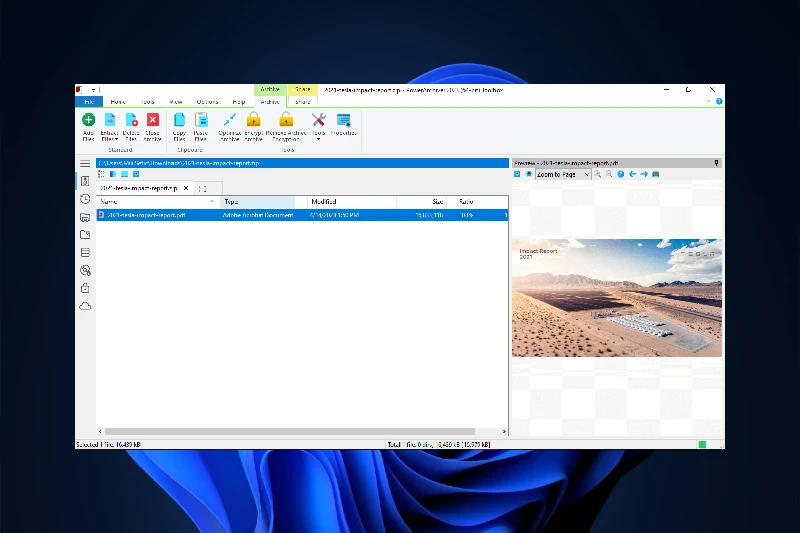
Task: Open the history clock icon in the sidebar
Action: [85, 199]
